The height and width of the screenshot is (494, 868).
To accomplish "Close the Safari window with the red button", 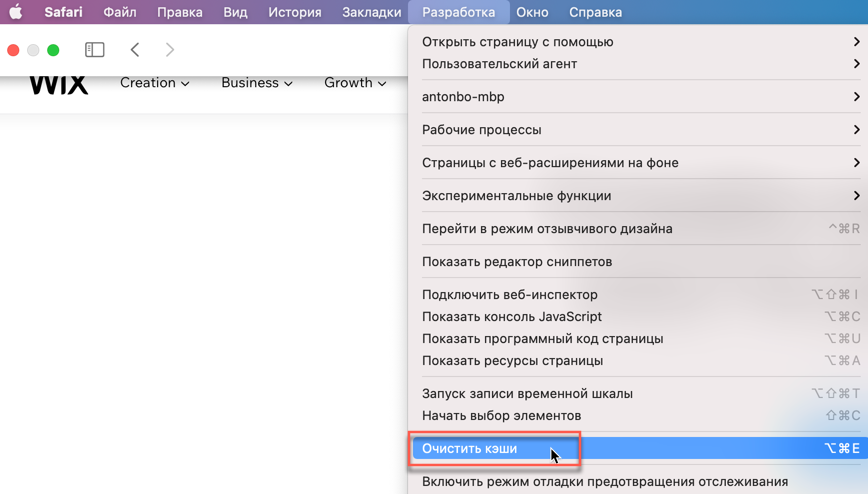I will point(13,50).
